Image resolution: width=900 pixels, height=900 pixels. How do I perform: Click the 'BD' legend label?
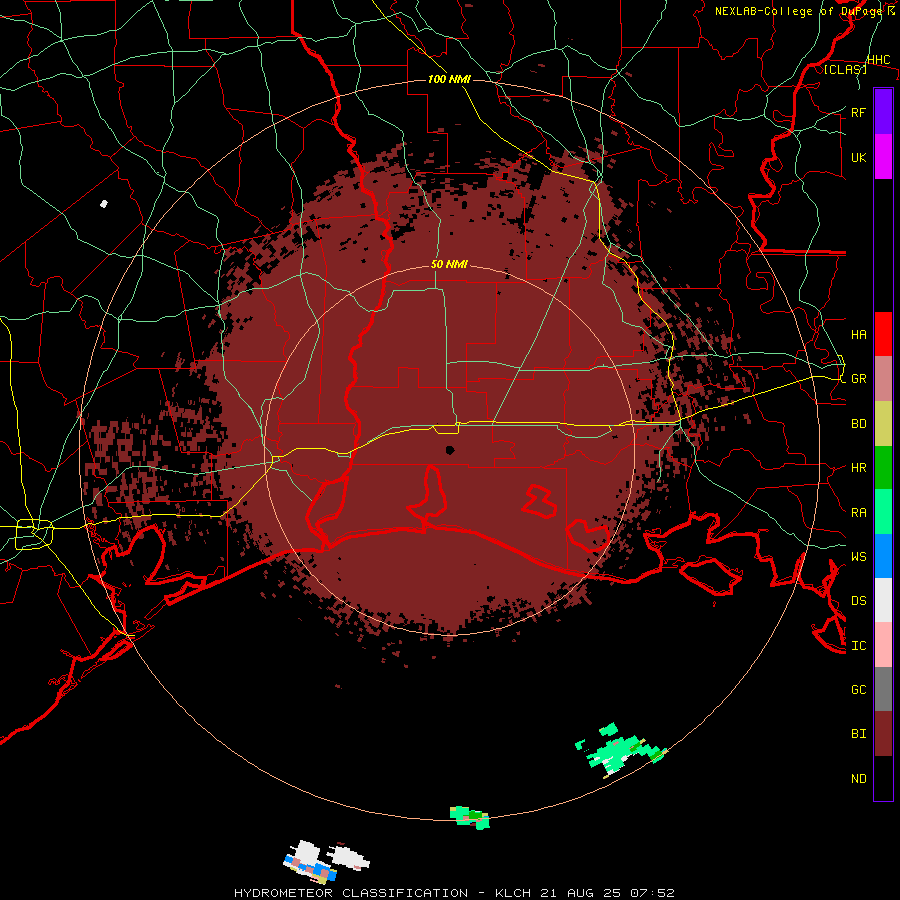858,424
